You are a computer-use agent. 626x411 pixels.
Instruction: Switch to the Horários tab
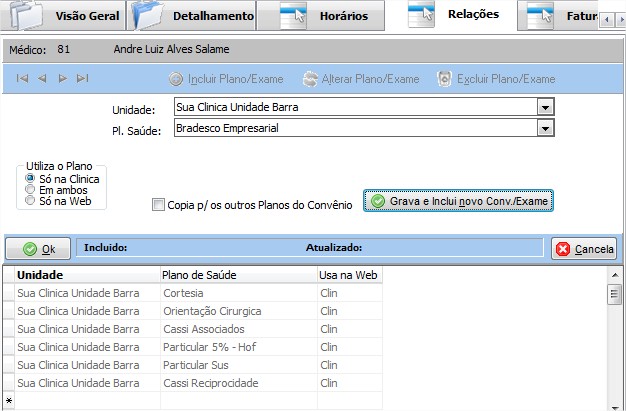tap(334, 16)
